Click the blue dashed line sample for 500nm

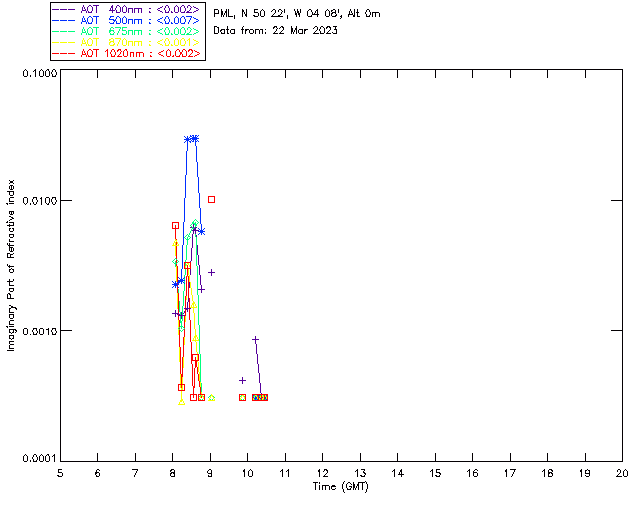click(x=64, y=20)
